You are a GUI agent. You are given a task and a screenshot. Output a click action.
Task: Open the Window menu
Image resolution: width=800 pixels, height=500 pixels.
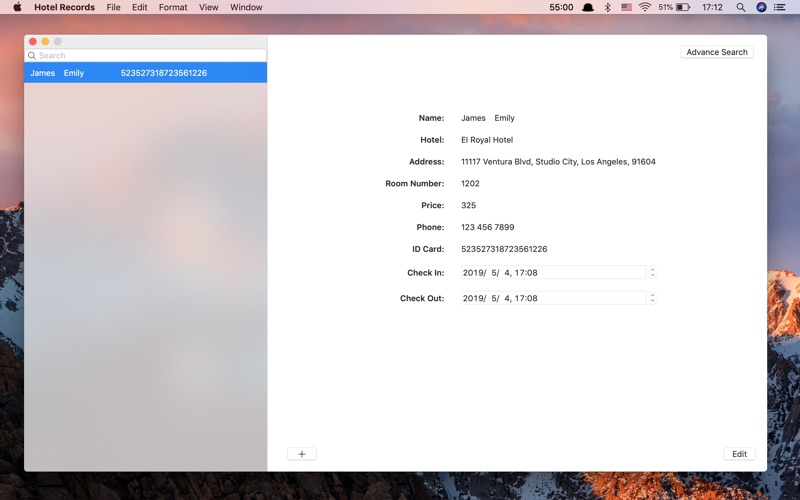coord(246,7)
